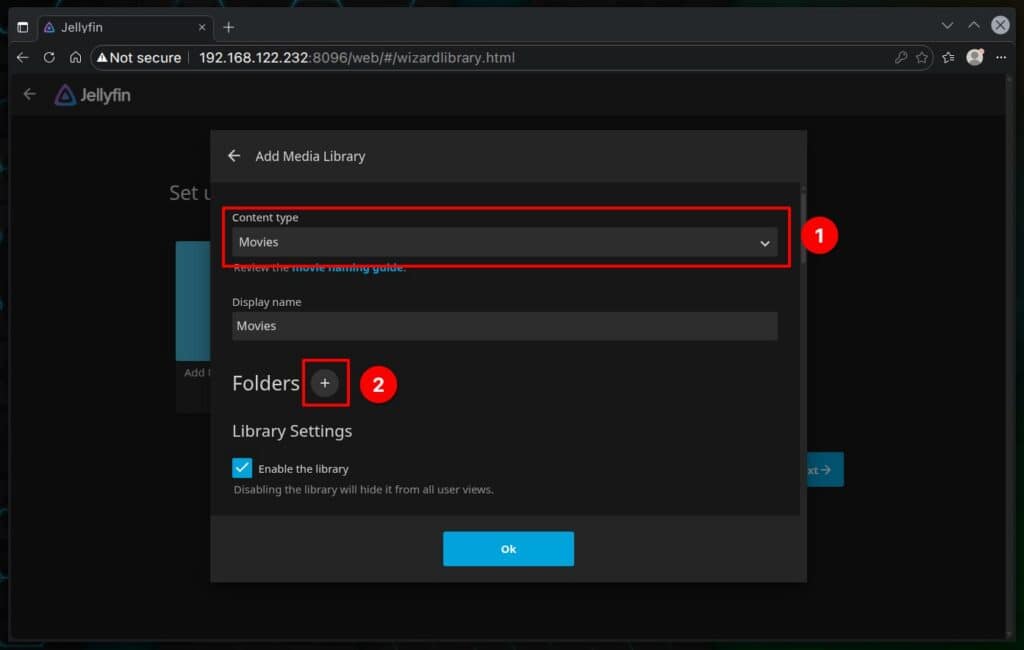The image size is (1024, 650).
Task: Click the plus button next to Folders
Action: coord(325,383)
